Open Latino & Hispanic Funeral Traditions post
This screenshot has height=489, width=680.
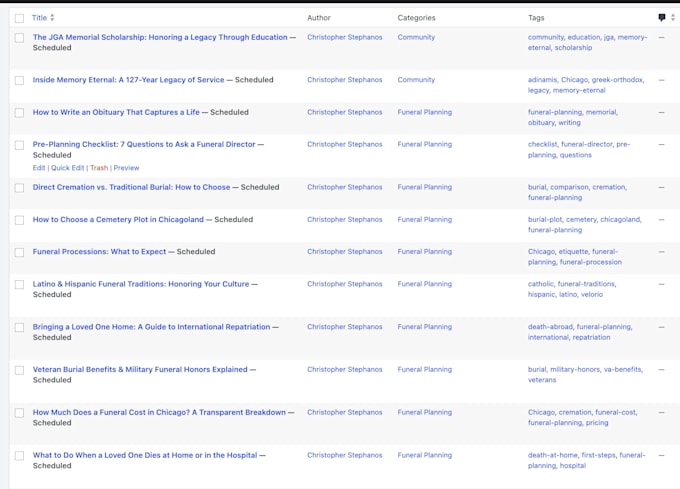[141, 284]
